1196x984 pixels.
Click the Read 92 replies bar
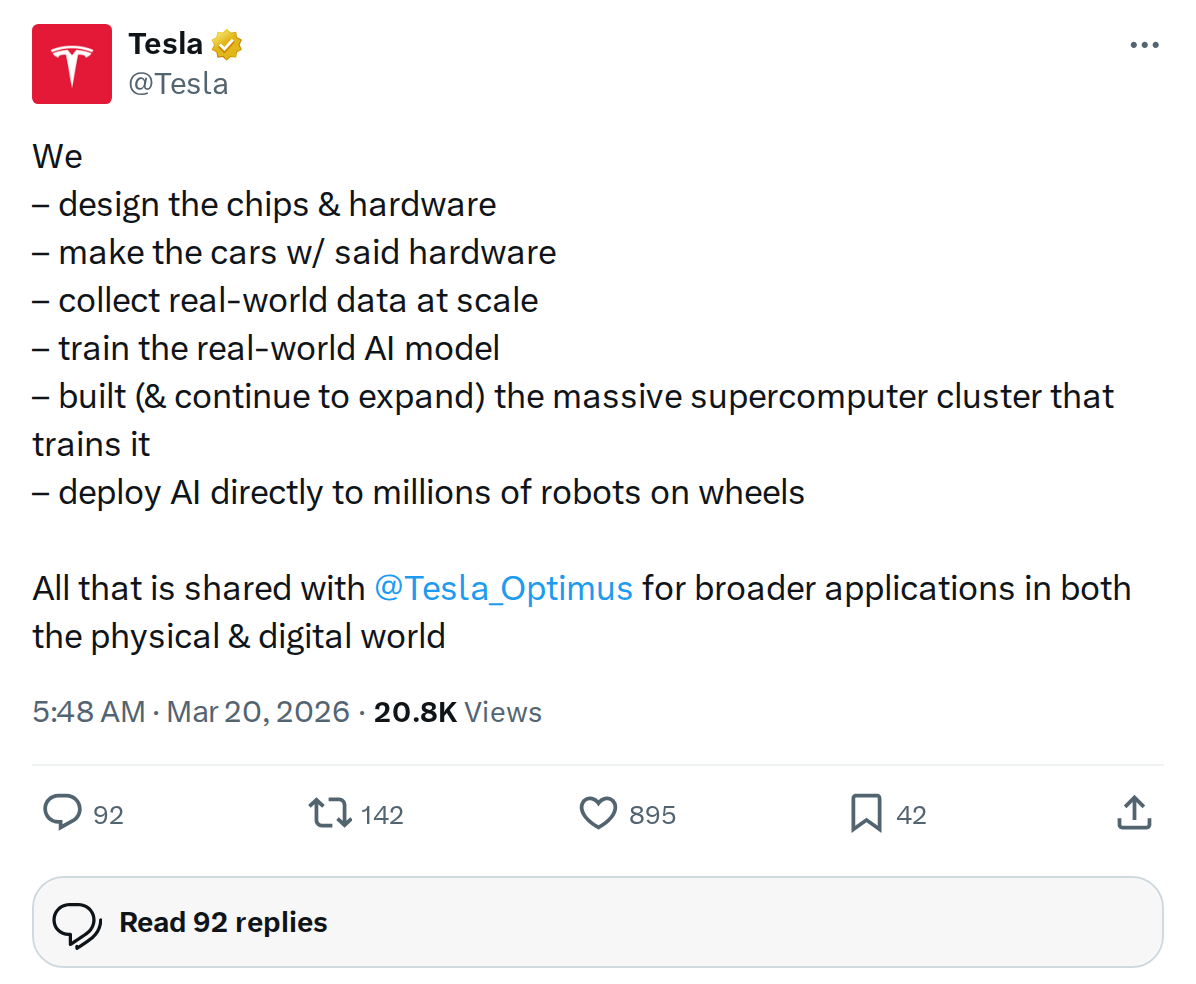[598, 922]
